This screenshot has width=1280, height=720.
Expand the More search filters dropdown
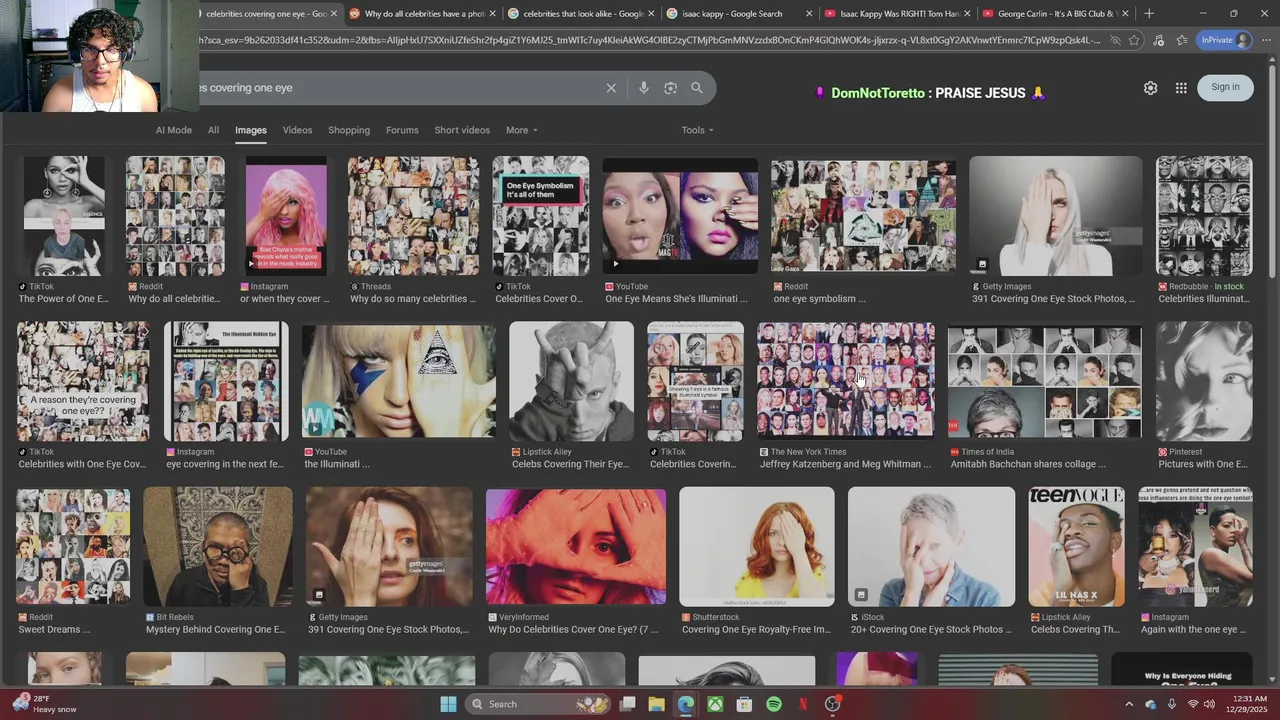521,130
